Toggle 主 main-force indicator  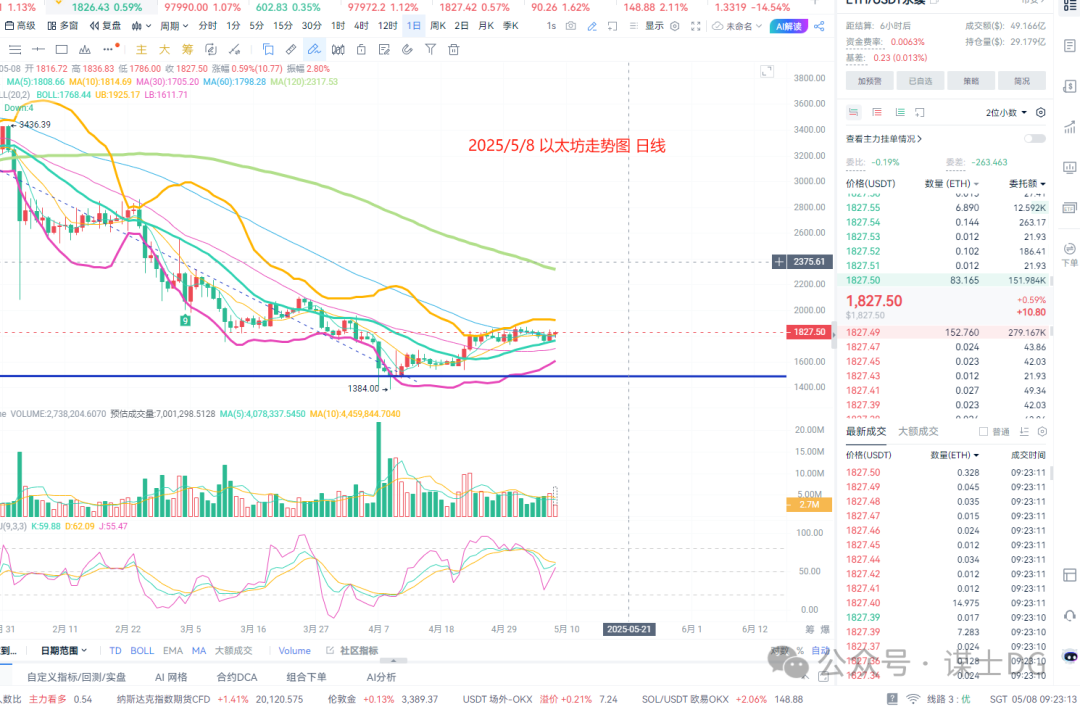click(141, 50)
